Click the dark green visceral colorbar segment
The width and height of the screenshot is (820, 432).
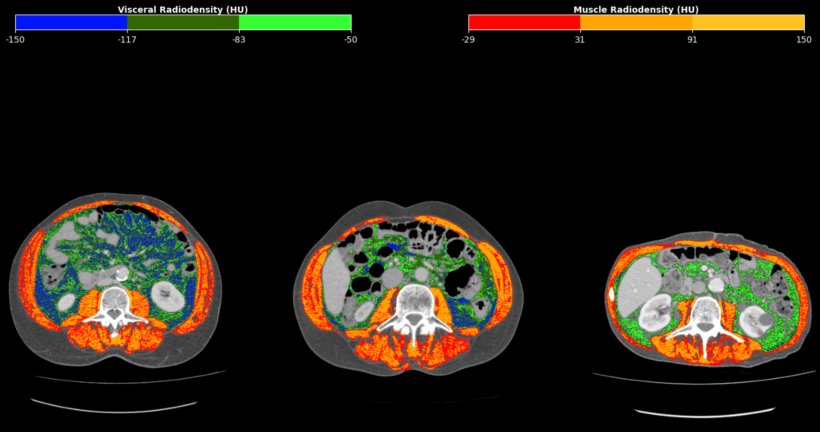pos(183,22)
